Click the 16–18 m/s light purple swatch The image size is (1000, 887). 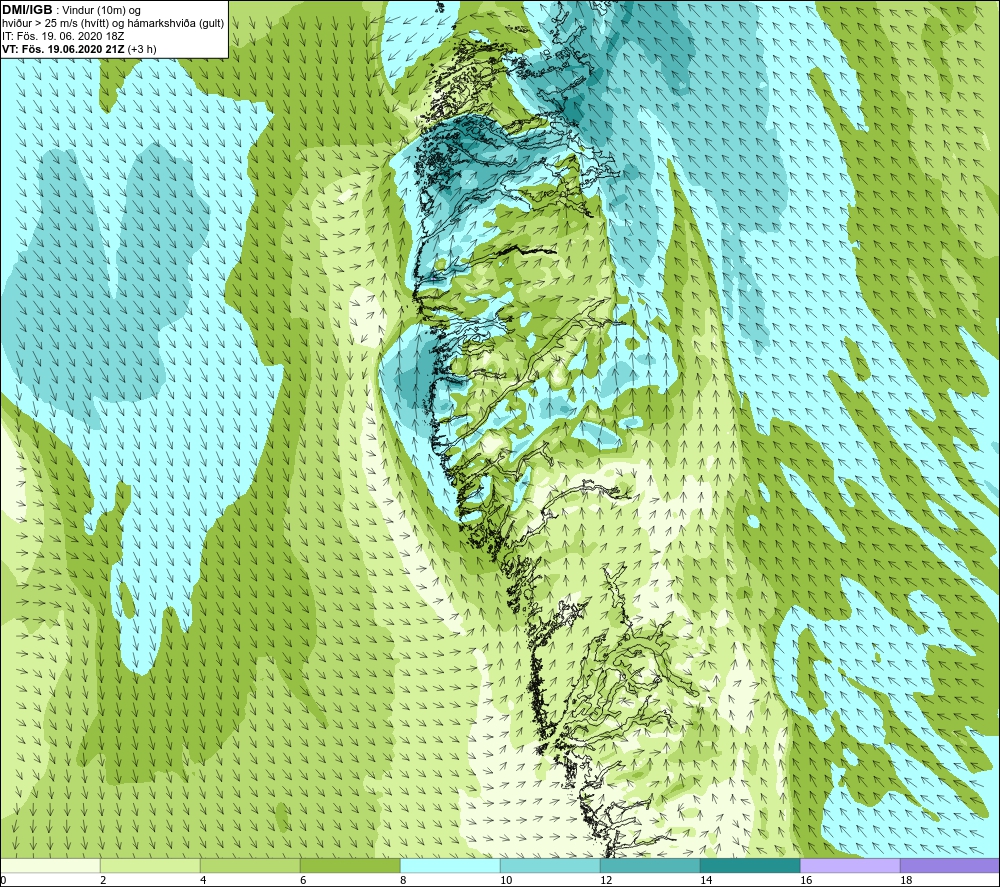click(x=850, y=865)
